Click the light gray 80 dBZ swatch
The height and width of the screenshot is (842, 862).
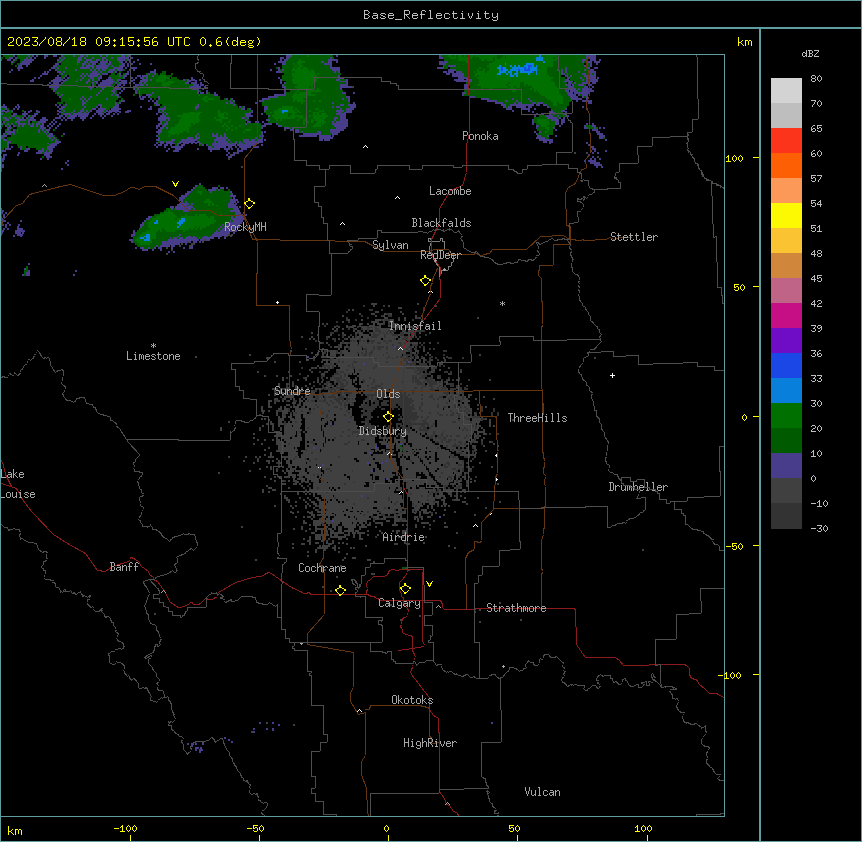(x=786, y=91)
